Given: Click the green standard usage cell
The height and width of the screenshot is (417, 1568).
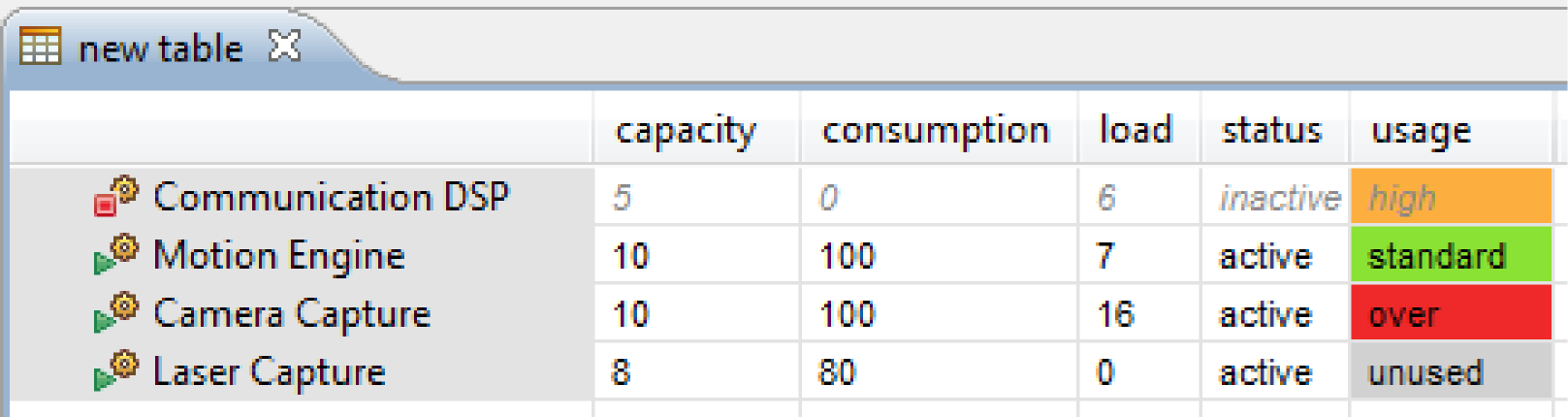Looking at the screenshot, I should (1452, 255).
